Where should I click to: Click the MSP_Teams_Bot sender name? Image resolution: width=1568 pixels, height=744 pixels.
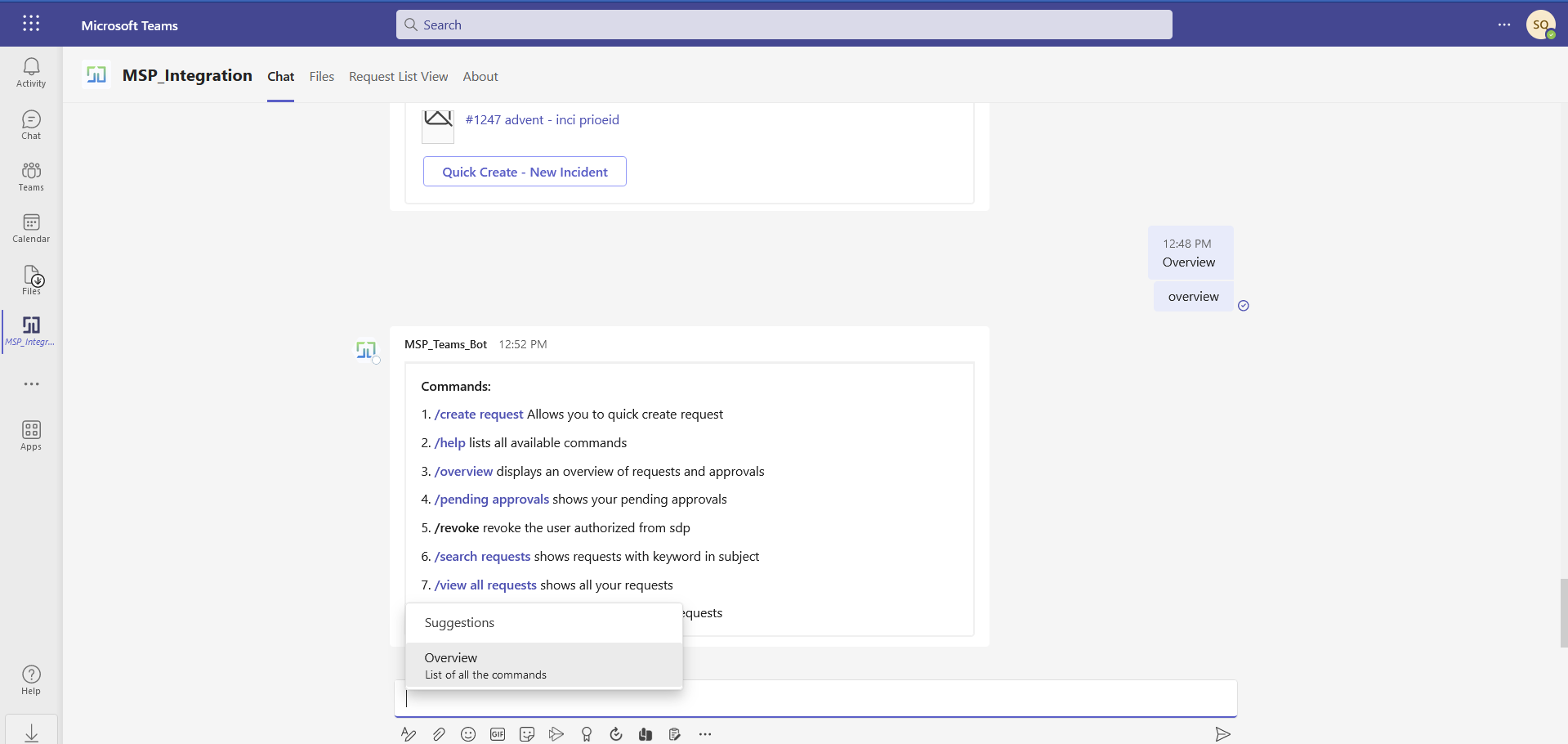point(445,344)
